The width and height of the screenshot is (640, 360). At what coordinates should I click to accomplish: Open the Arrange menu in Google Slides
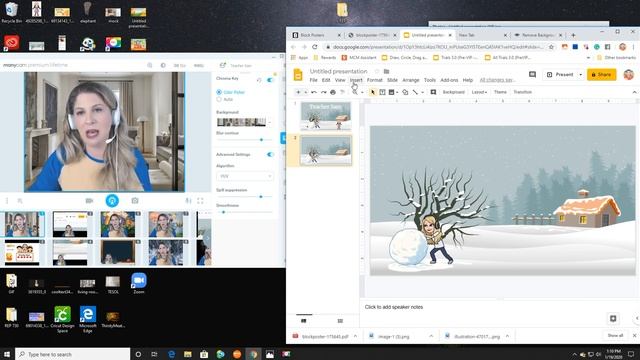coord(411,80)
